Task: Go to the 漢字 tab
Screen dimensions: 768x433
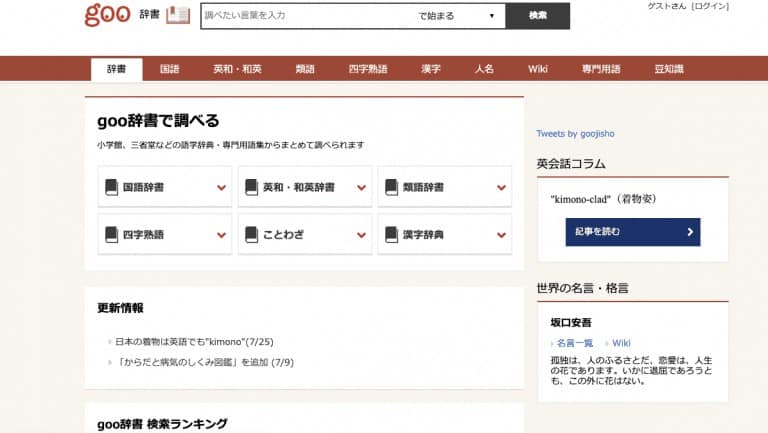Action: (x=431, y=69)
